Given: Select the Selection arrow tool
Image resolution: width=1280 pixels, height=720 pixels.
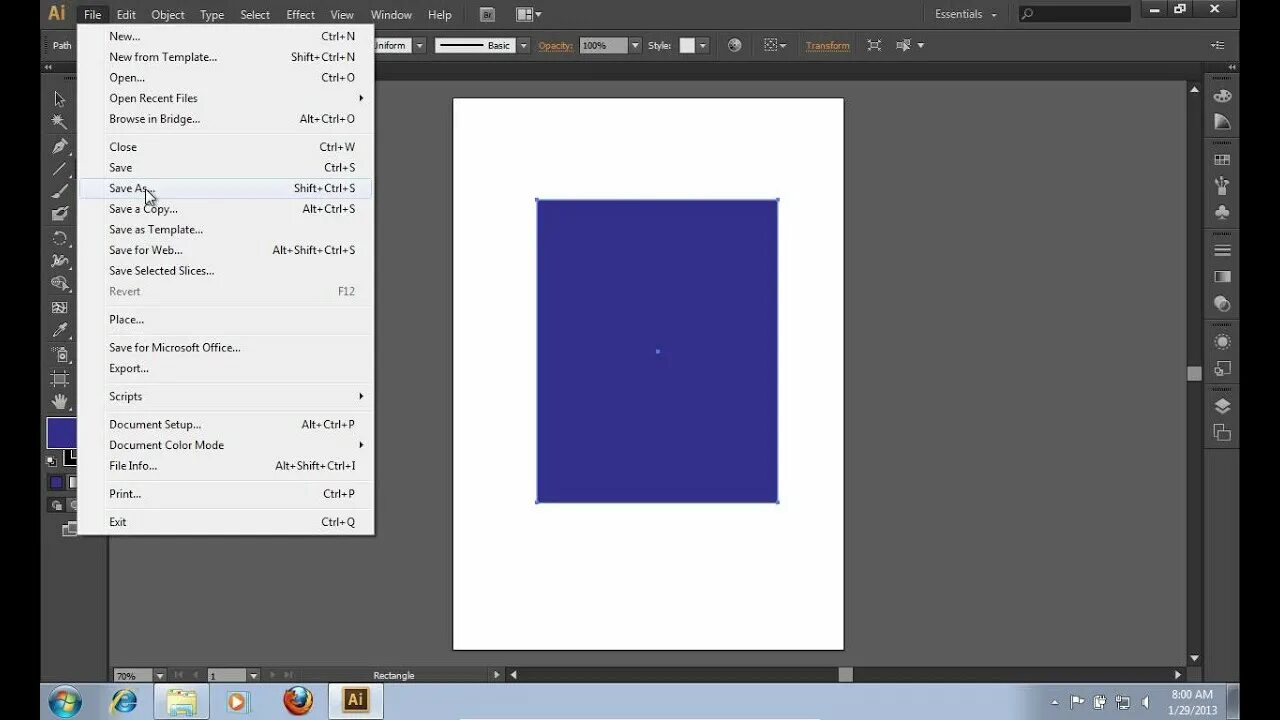Looking at the screenshot, I should click(x=60, y=99).
